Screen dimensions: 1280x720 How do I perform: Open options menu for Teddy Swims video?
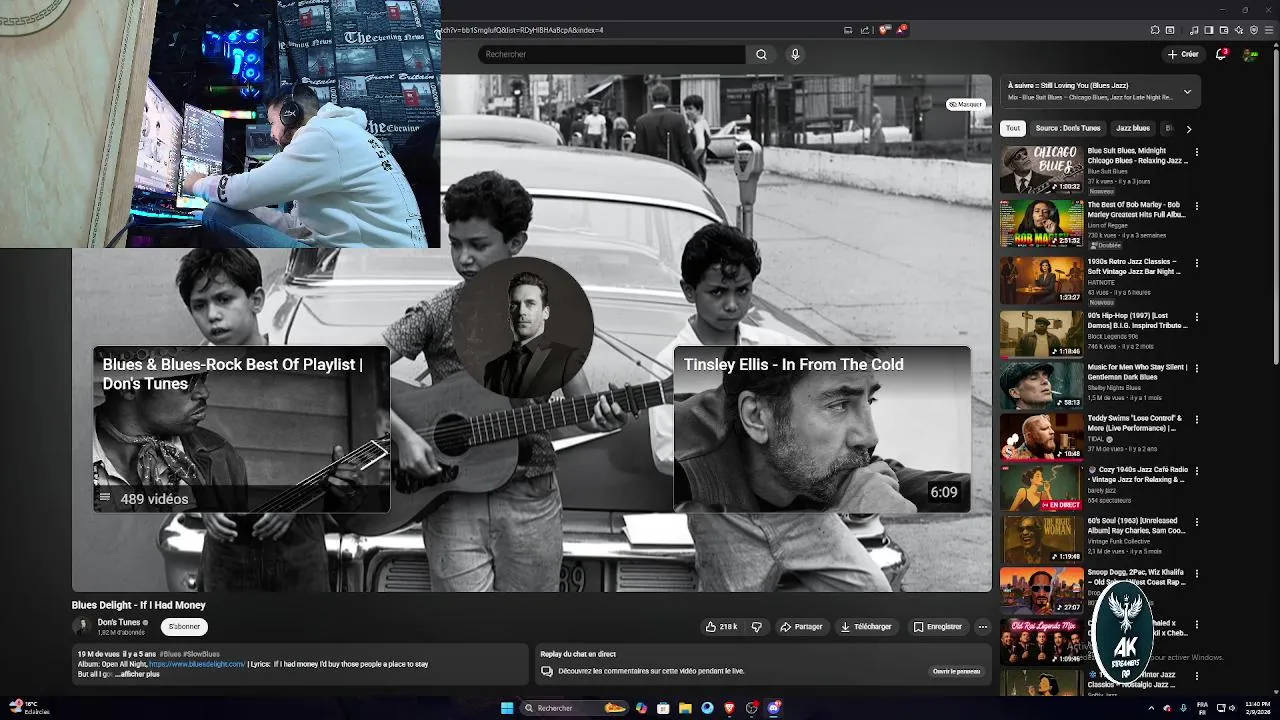click(x=1196, y=419)
